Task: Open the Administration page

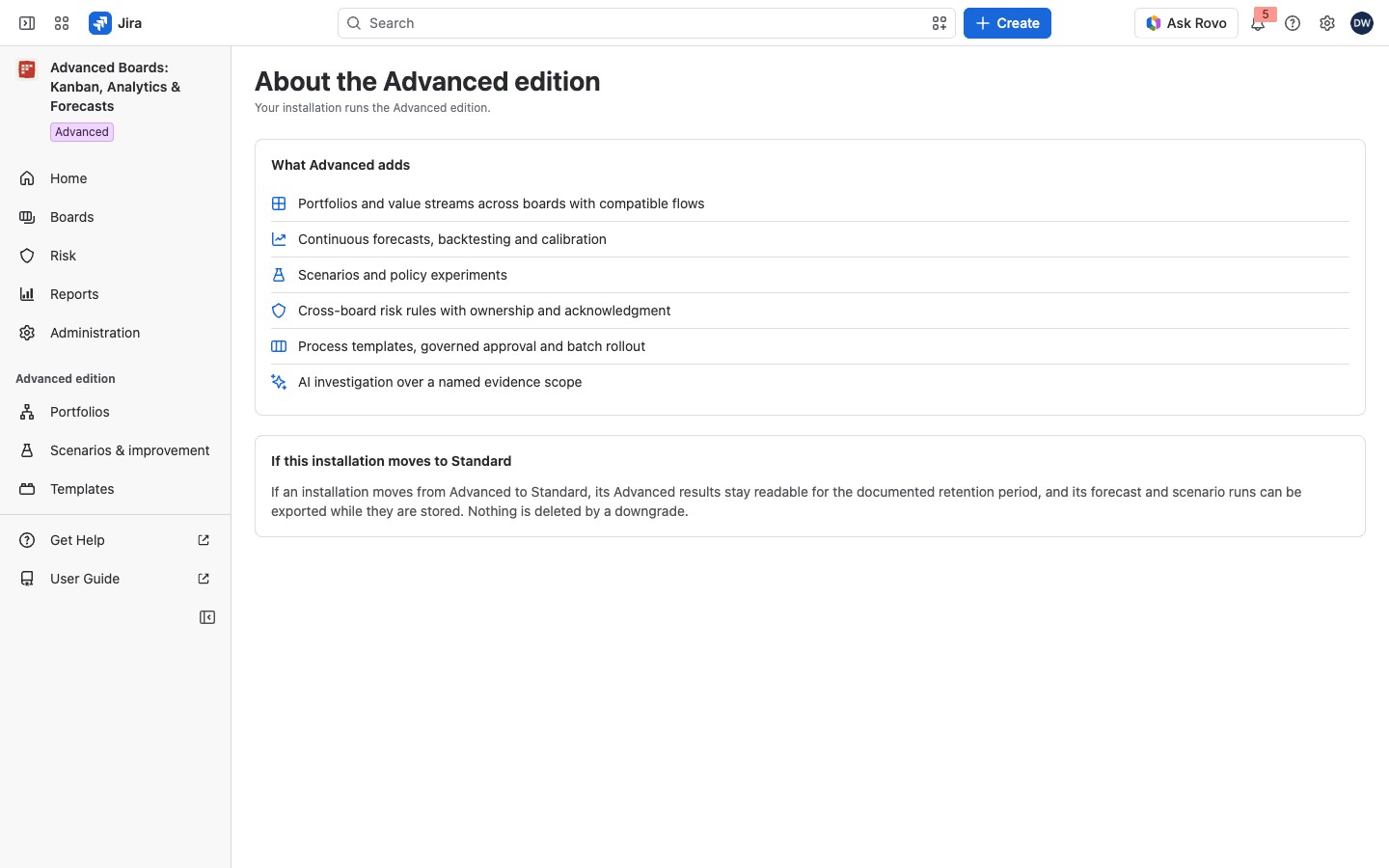Action: (116, 333)
